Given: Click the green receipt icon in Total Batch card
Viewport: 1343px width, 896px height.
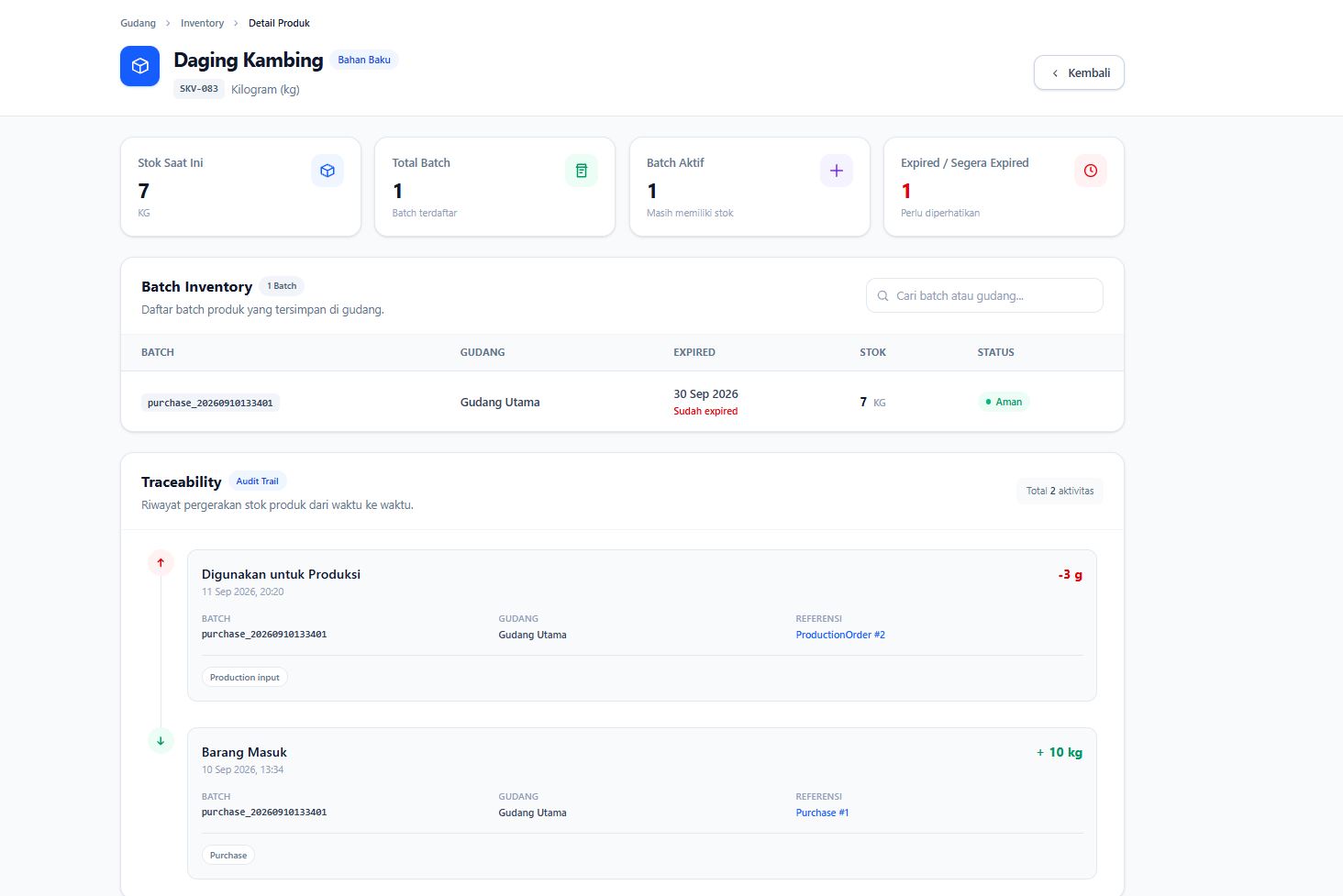Looking at the screenshot, I should point(582,171).
